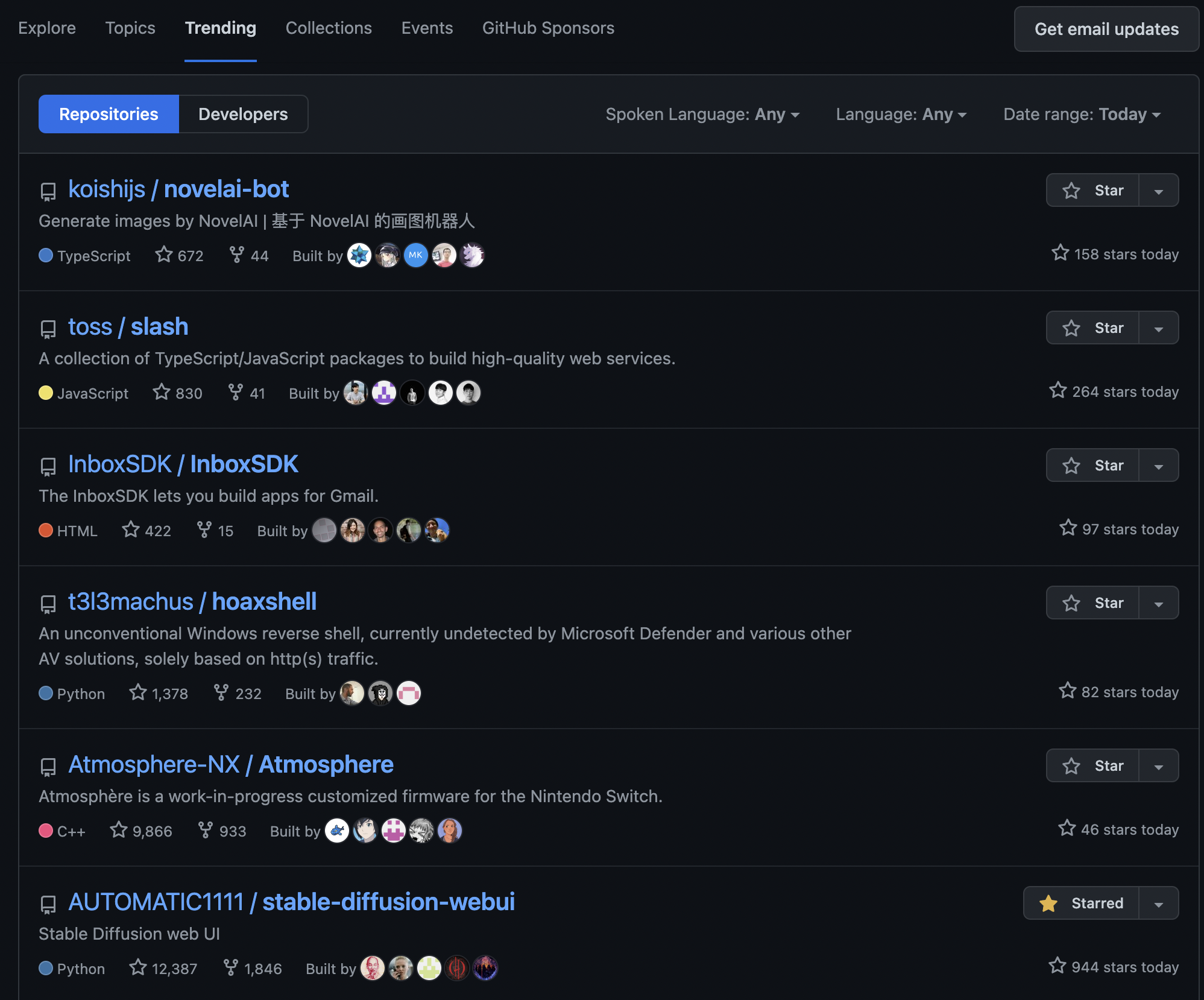Star the t3l3machus / hoaxshell repository
This screenshot has width=1204, height=1000.
click(1092, 603)
